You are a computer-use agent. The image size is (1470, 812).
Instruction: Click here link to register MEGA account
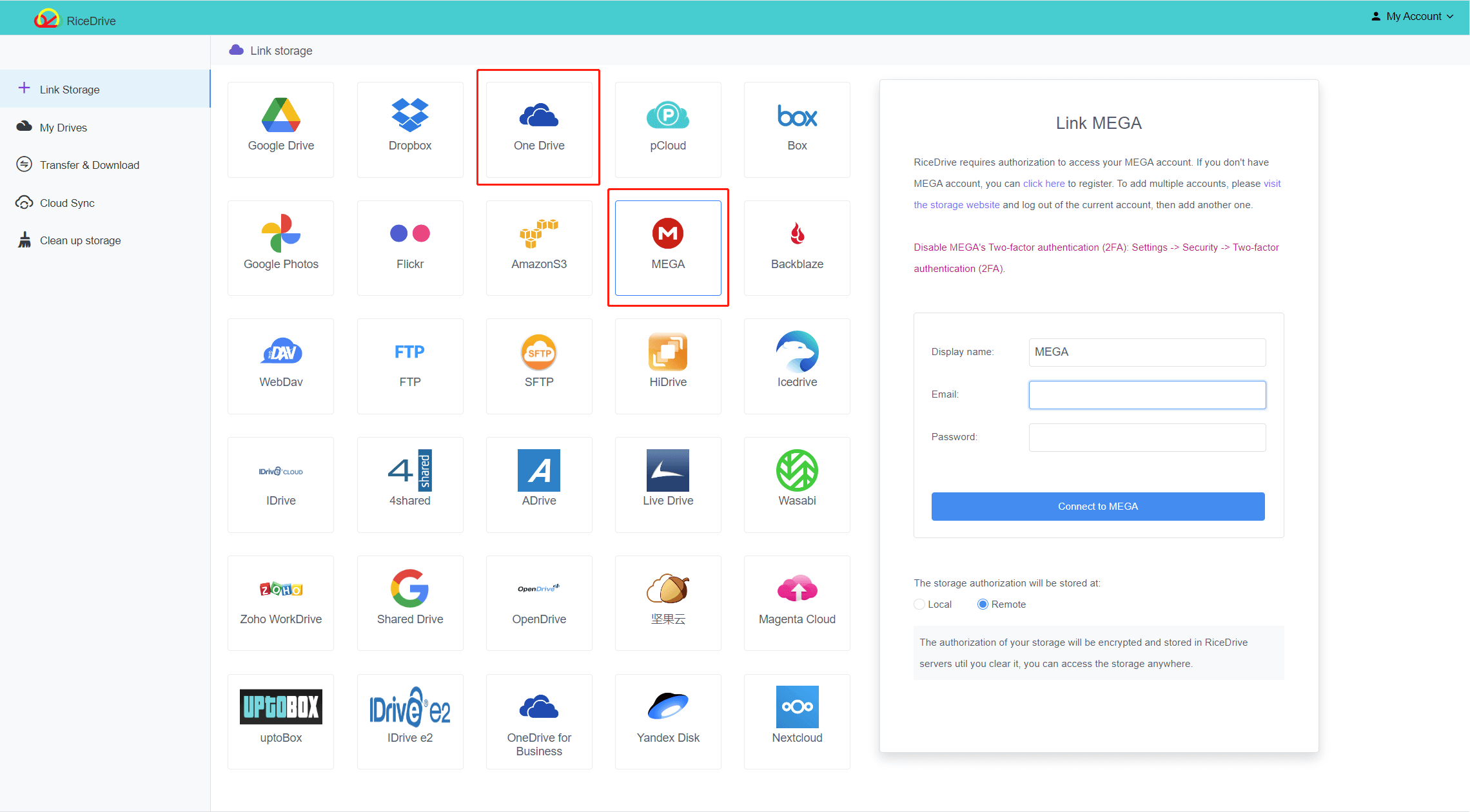coord(1044,183)
